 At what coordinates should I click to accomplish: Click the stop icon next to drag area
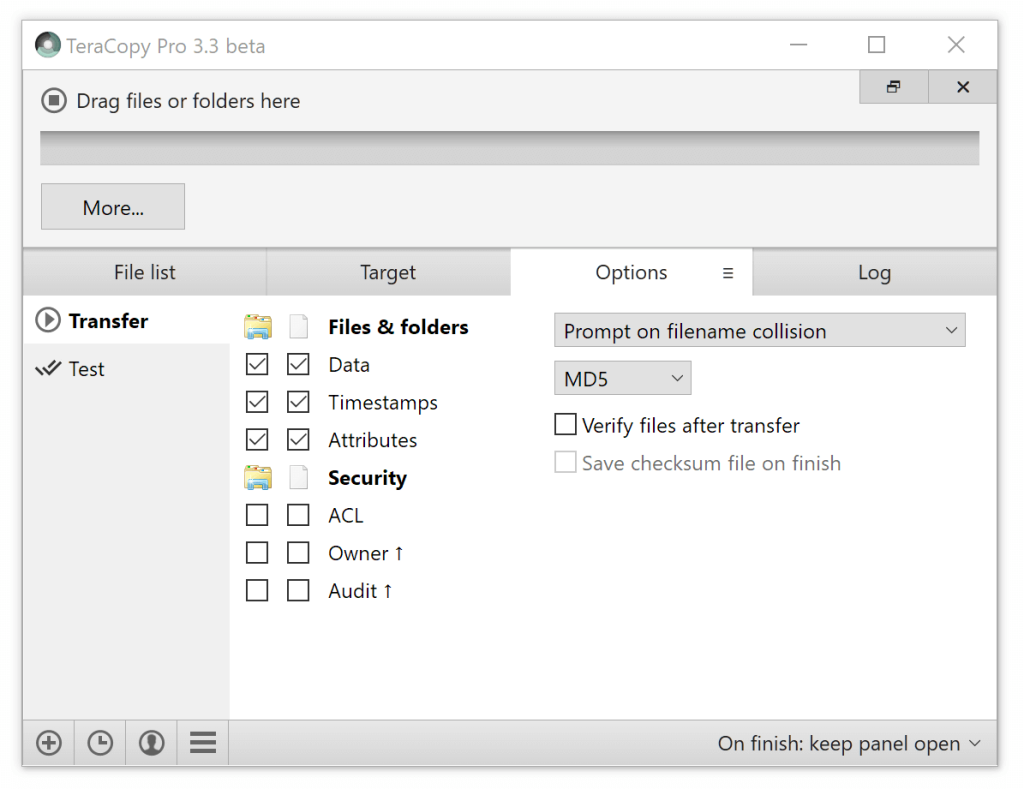click(x=53, y=100)
